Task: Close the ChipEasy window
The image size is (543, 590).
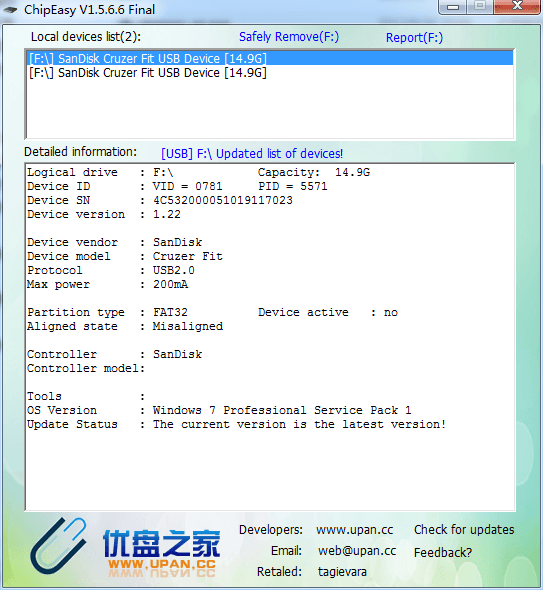Action: point(517,7)
